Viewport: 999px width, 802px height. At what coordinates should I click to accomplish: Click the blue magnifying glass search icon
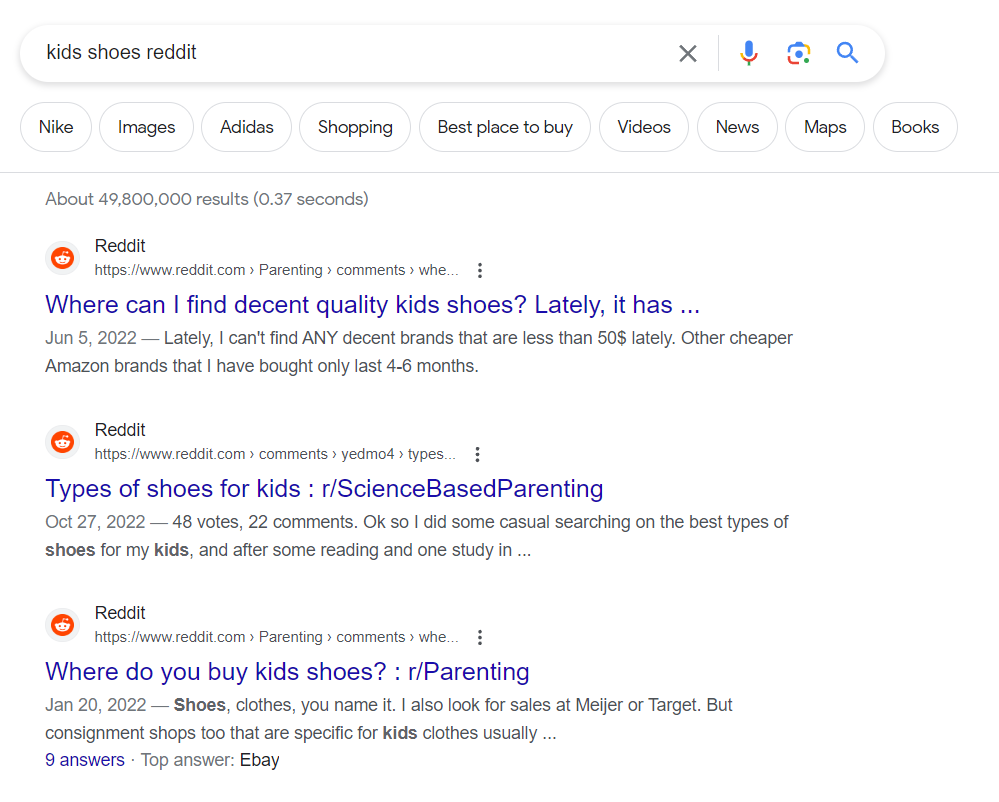(x=847, y=53)
